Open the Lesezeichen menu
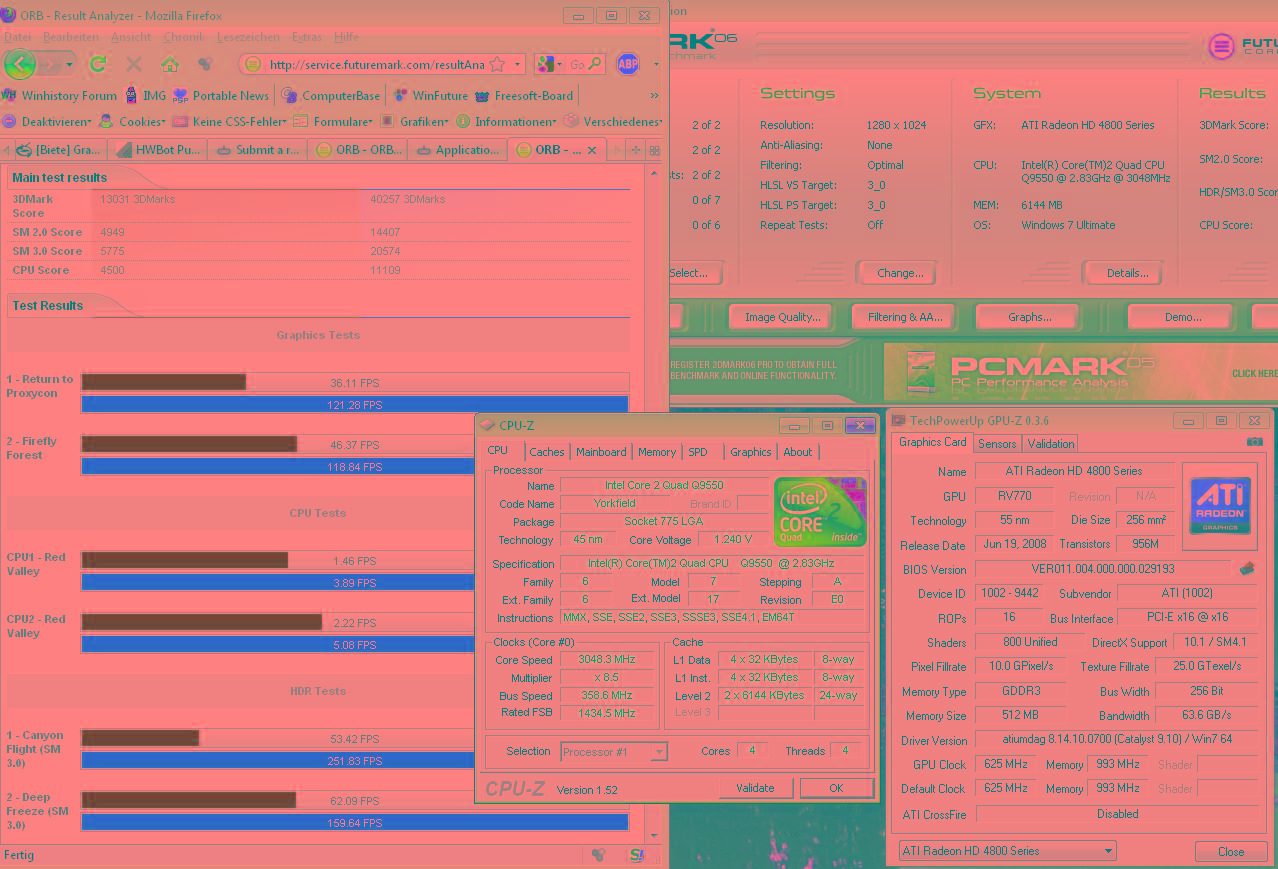 point(248,37)
